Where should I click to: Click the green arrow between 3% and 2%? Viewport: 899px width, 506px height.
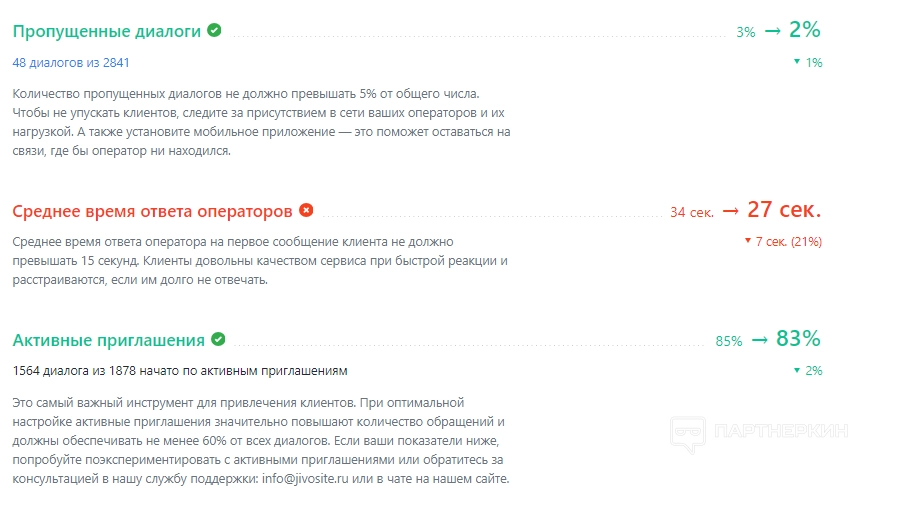point(772,31)
